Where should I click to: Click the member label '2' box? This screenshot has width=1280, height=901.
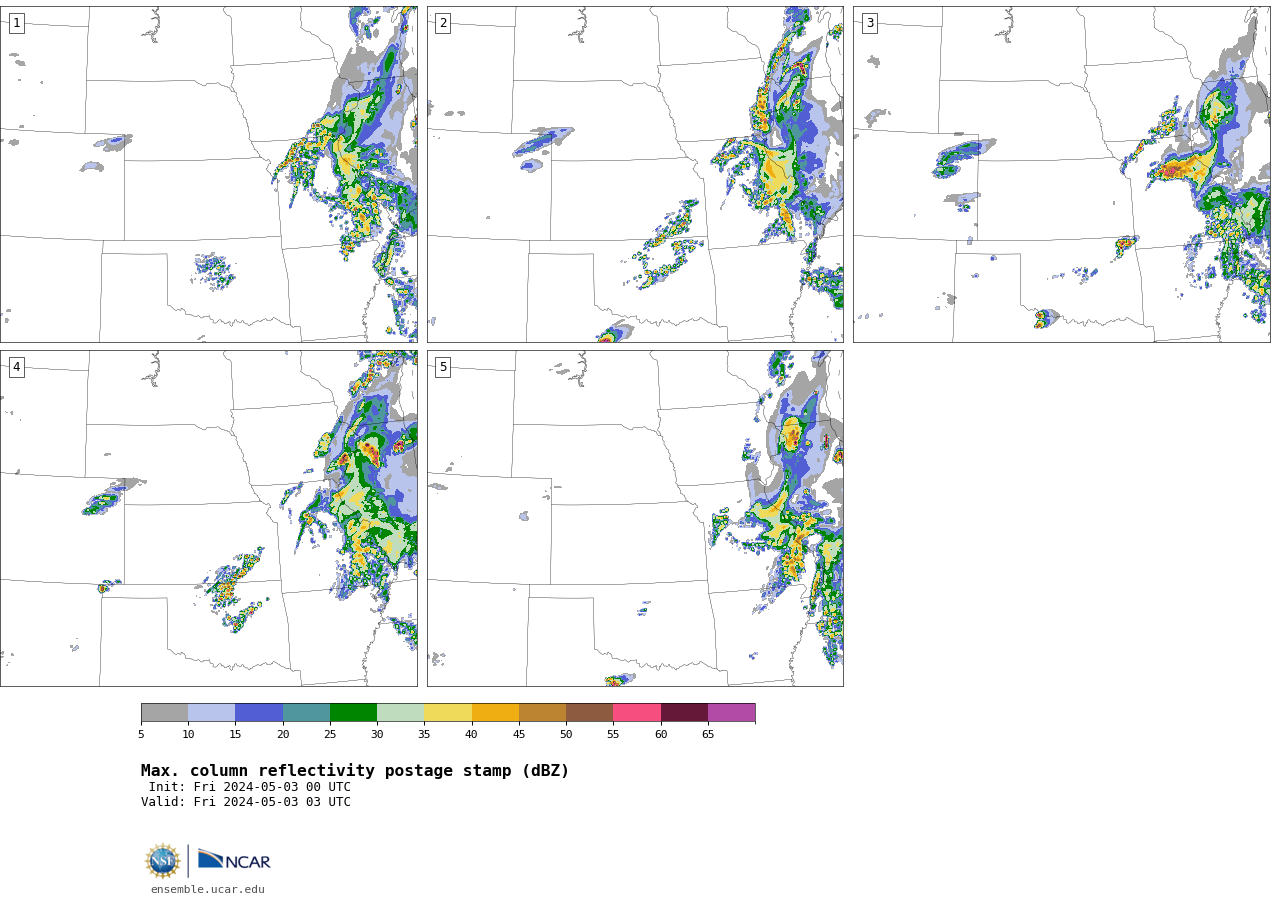coord(443,23)
